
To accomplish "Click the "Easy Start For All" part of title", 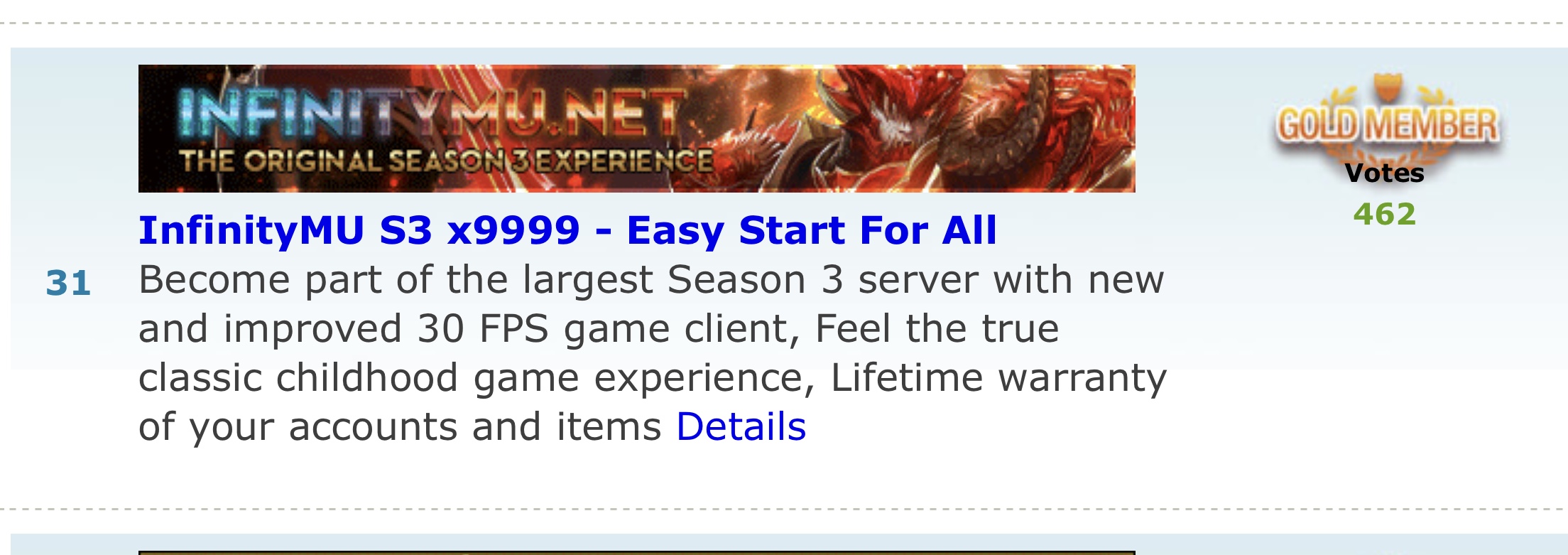I will tap(812, 231).
